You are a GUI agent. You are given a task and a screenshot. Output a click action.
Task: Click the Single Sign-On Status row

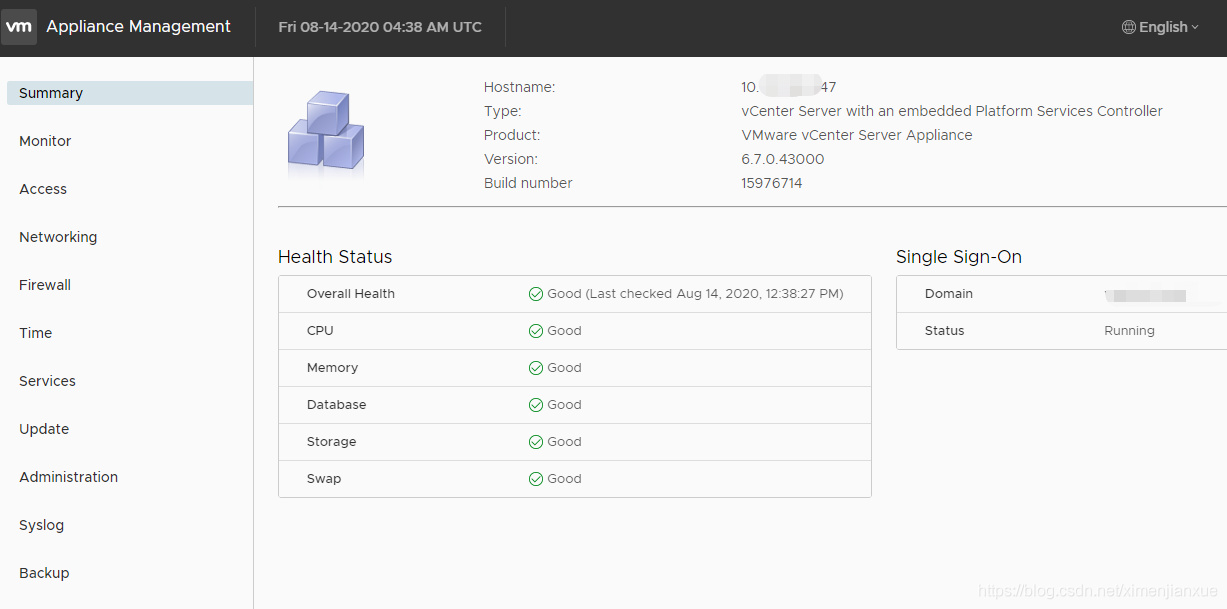point(1062,331)
